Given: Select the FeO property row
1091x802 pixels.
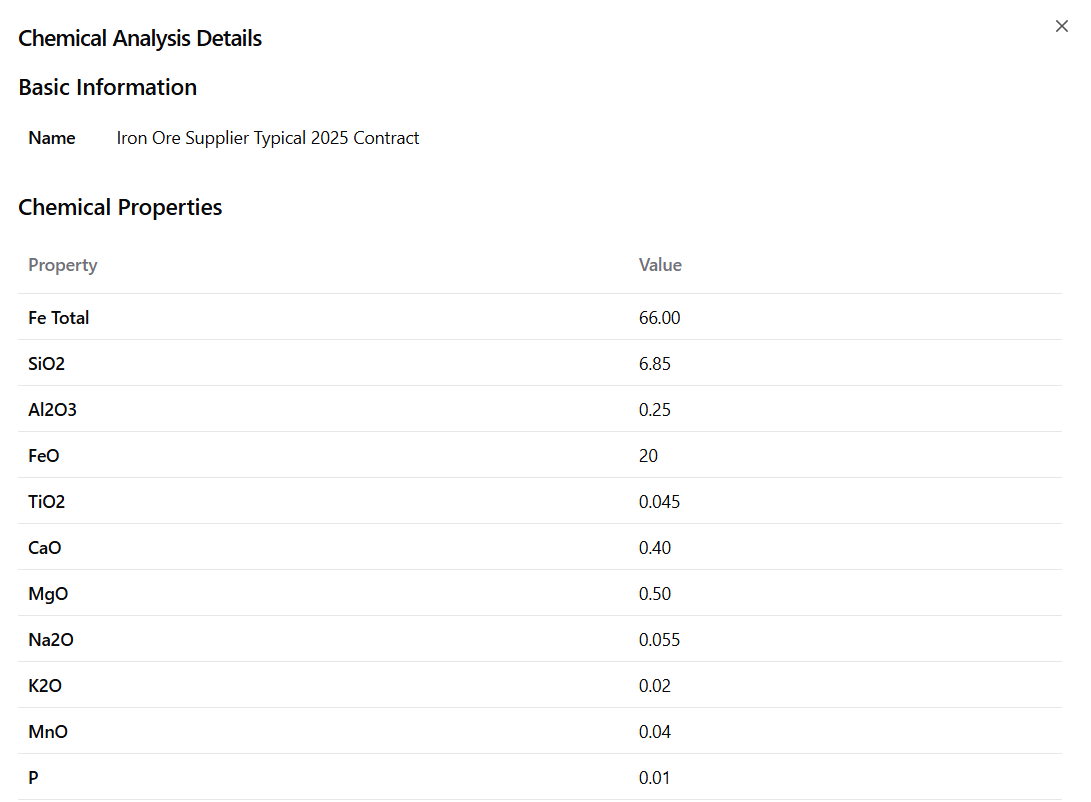Looking at the screenshot, I should 44,456.
